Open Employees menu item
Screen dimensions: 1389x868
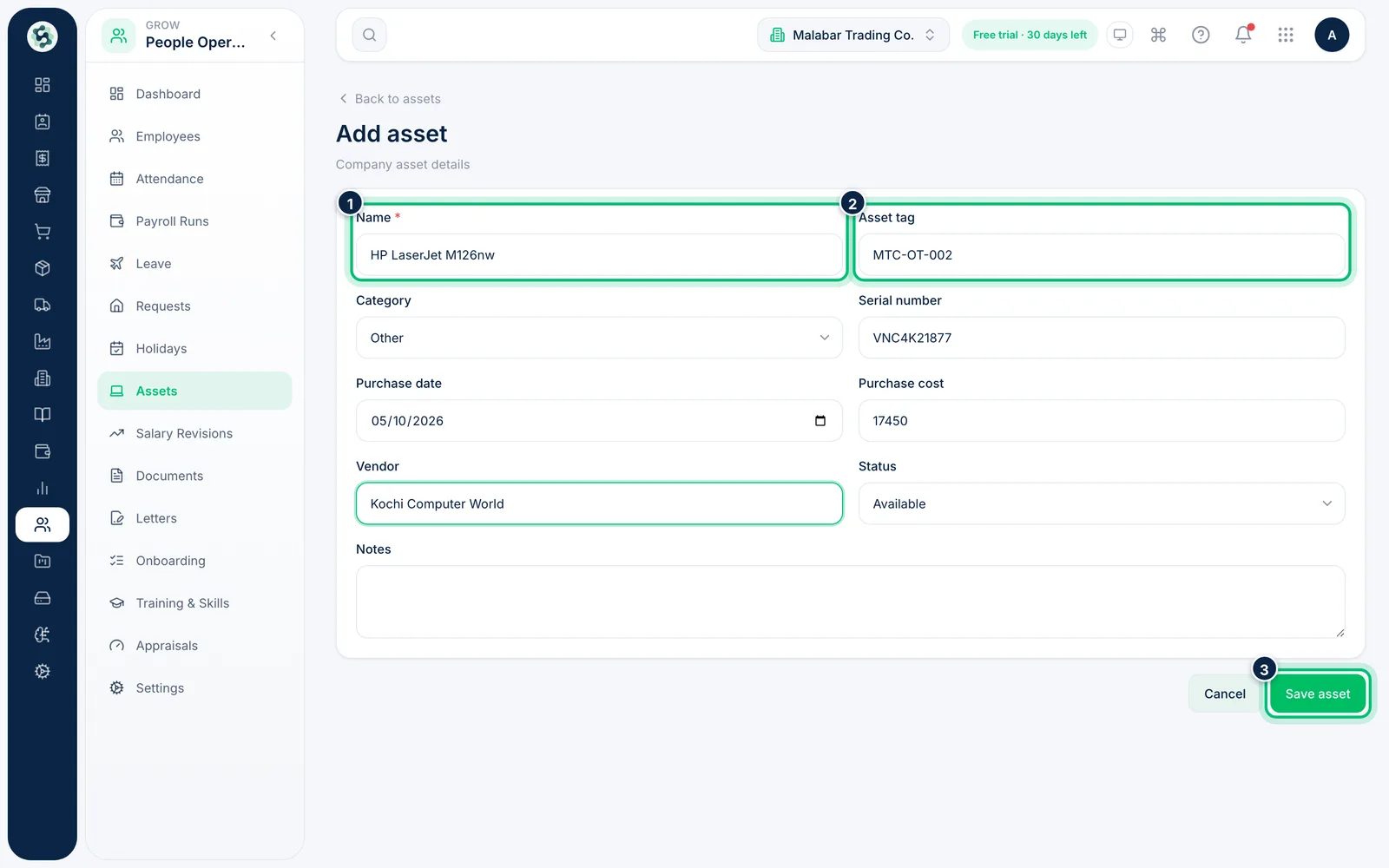pyautogui.click(x=194, y=136)
